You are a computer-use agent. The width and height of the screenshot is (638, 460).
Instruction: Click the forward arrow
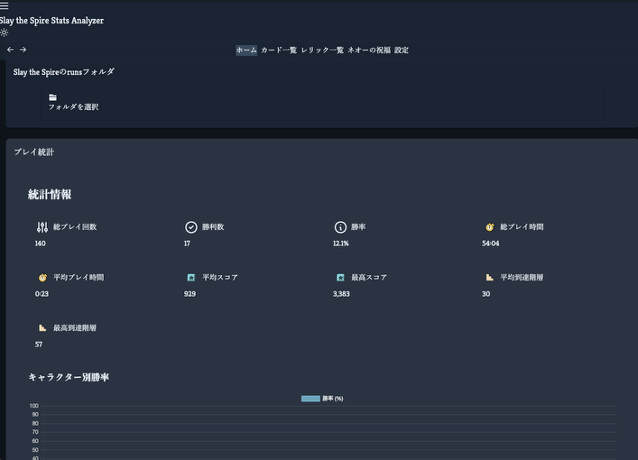[x=23, y=50]
